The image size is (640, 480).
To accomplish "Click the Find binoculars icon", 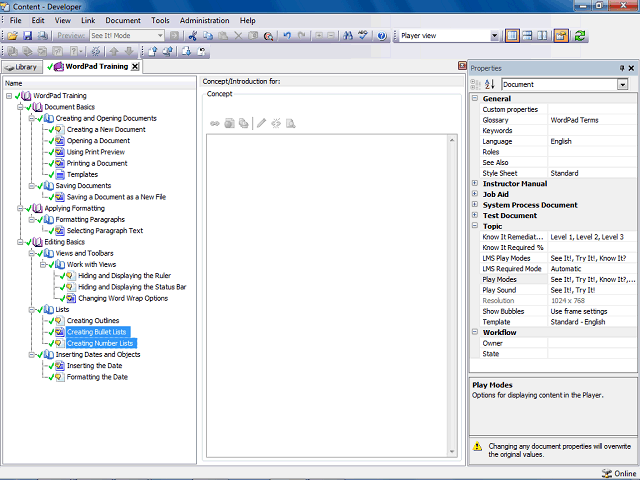I will coord(348,36).
